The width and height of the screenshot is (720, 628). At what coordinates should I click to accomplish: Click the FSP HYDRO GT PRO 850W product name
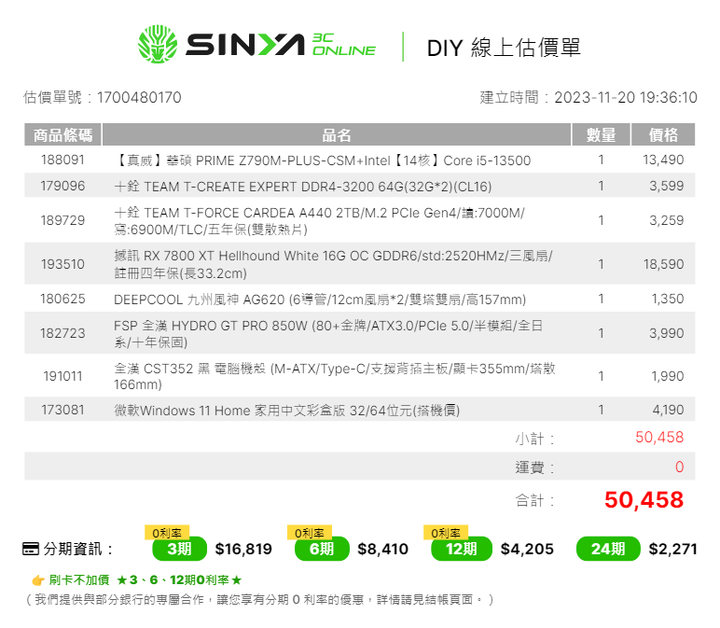pyautogui.click(x=328, y=334)
